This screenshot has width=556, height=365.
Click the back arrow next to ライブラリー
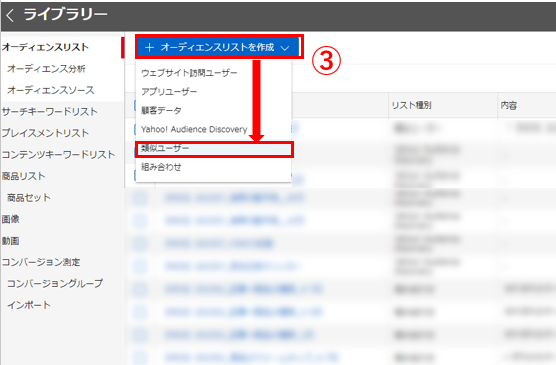click(10, 15)
